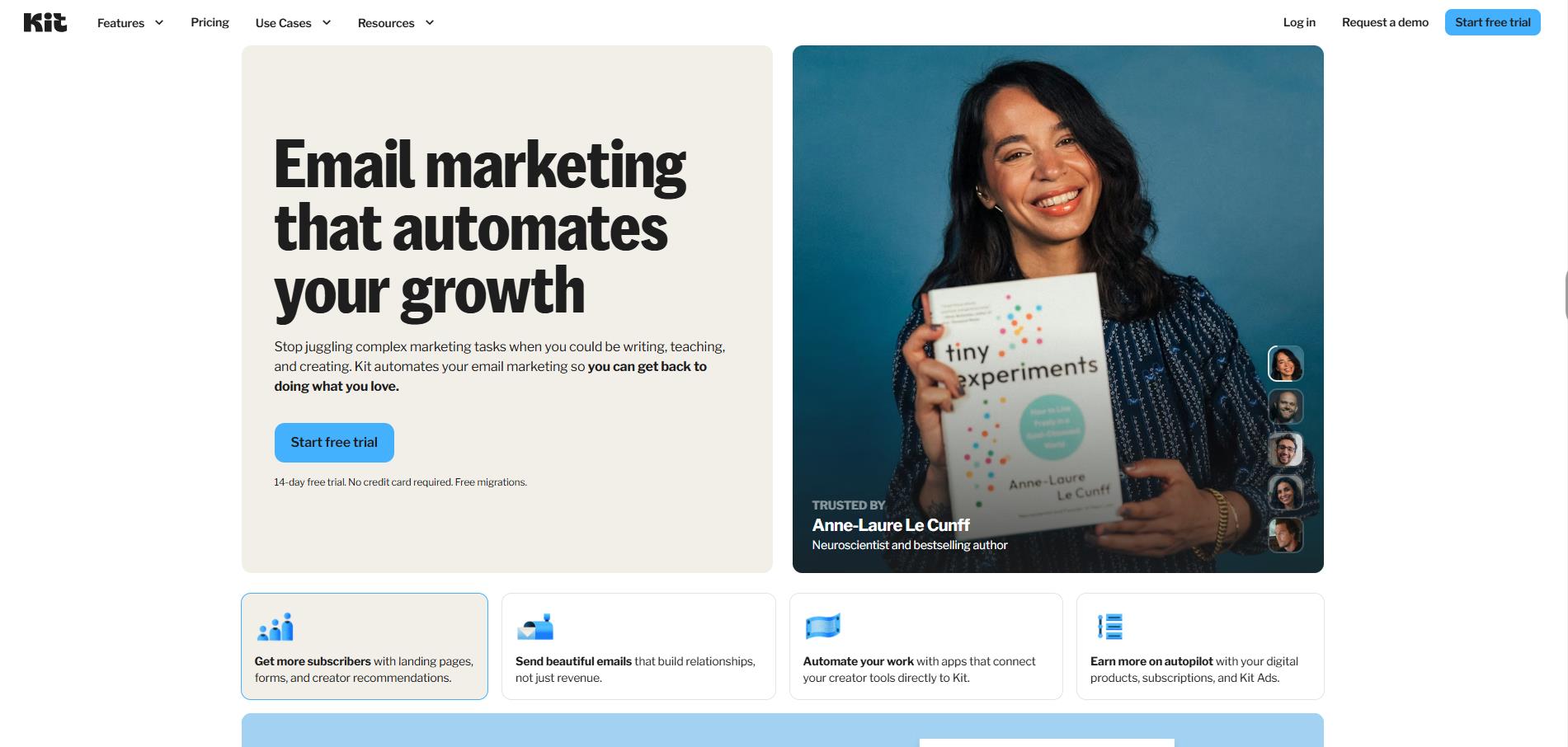Click the header Start free trial button
The width and height of the screenshot is (1568, 747).
pyautogui.click(x=1492, y=22)
